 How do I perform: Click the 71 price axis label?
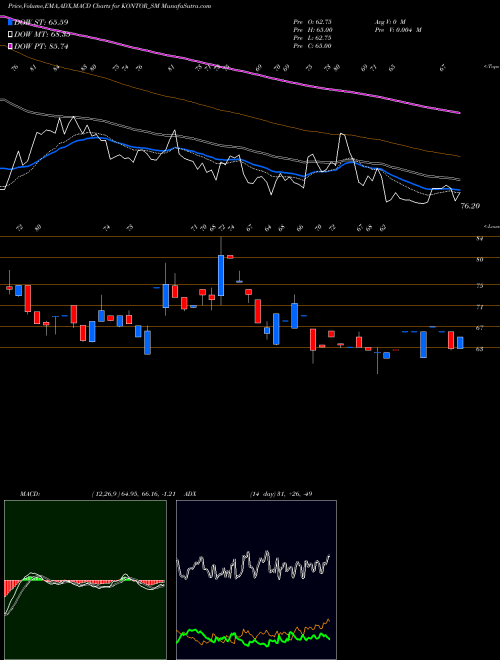coord(479,307)
